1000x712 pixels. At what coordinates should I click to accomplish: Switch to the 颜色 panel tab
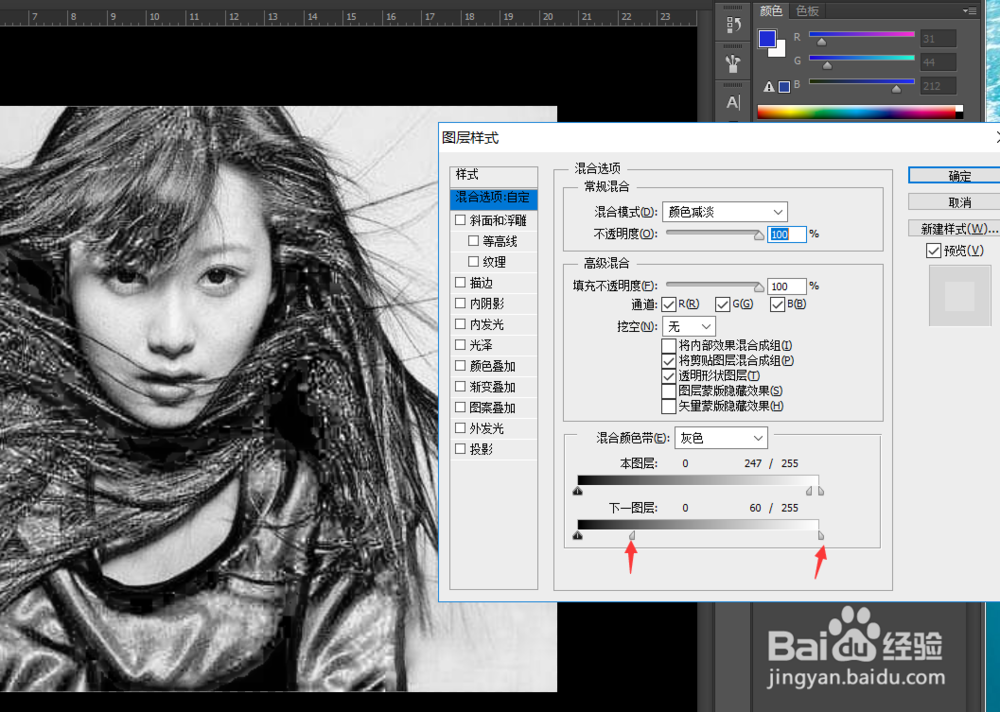coord(770,11)
